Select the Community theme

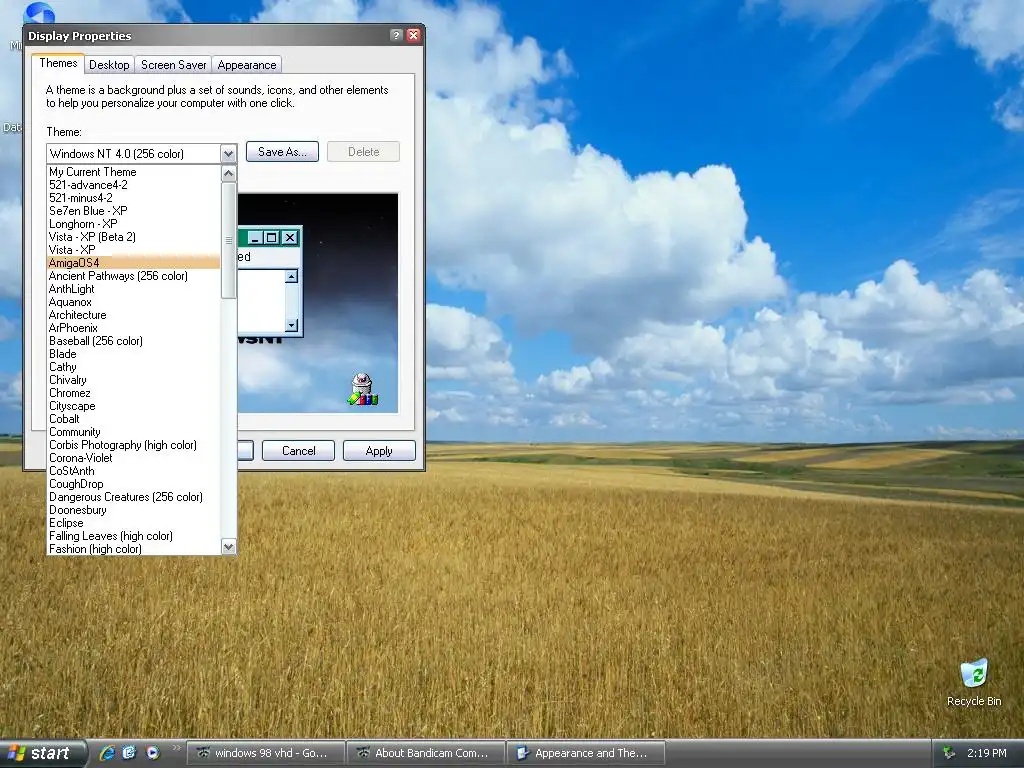coord(133,432)
